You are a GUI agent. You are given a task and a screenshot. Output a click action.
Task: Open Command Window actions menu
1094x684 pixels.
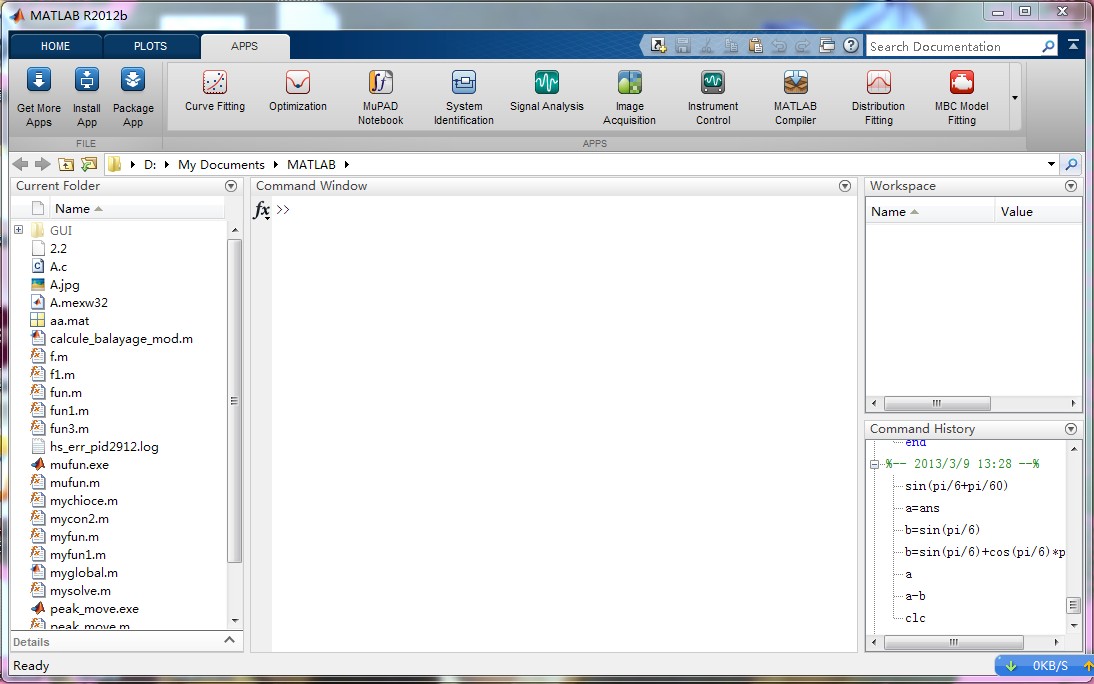click(x=845, y=186)
